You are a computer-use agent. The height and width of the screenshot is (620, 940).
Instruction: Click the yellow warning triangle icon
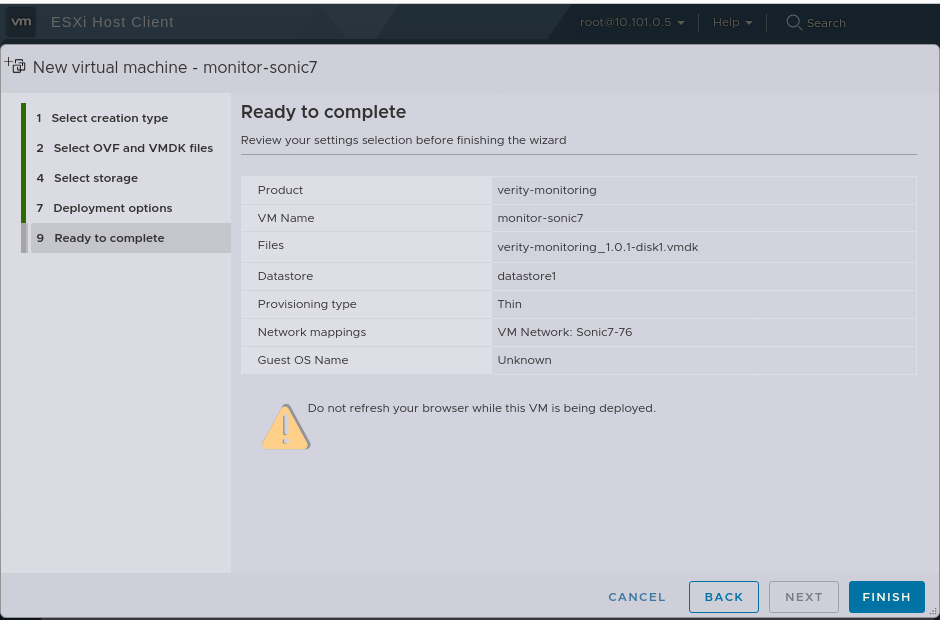(x=285, y=427)
